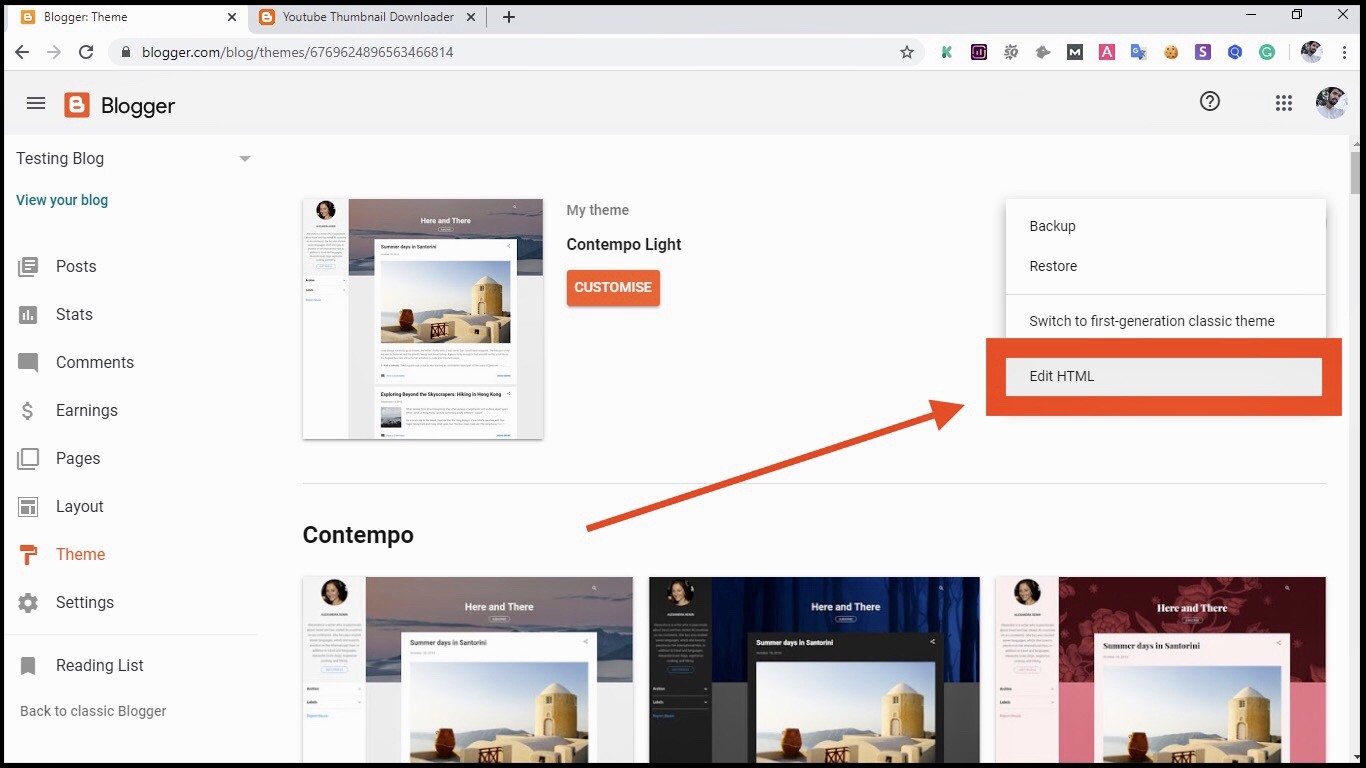1366x768 pixels.
Task: Select Restore from the theme menu
Action: pos(1166,266)
